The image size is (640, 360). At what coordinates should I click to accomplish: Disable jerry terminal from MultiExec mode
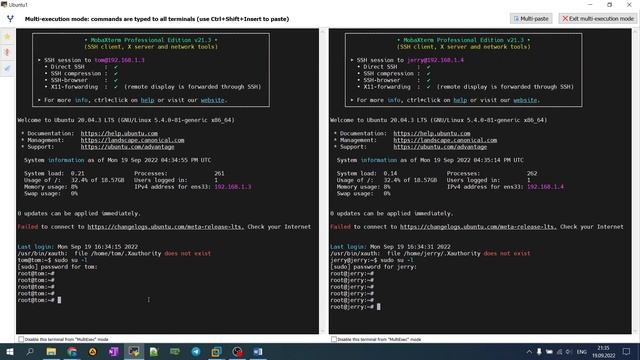tap(333, 339)
